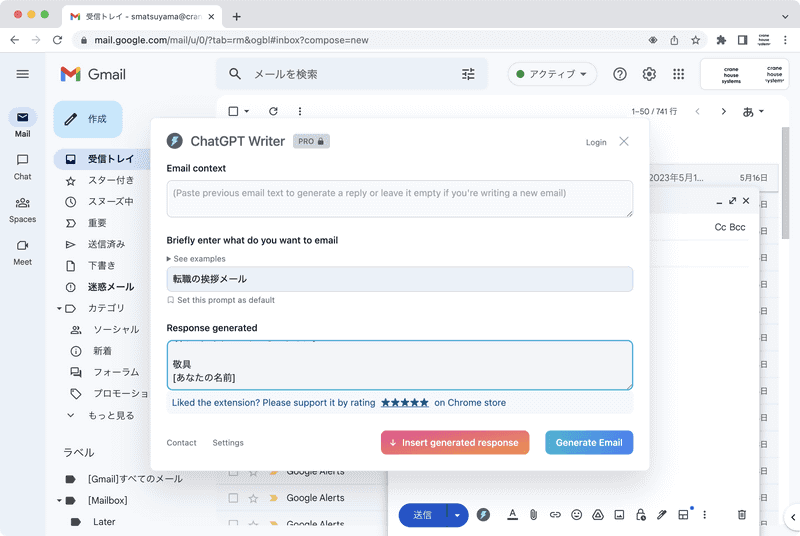Click the prompt field containing 転職の挨拶メール
Screen dimensions: 800x536
[x=399, y=279]
